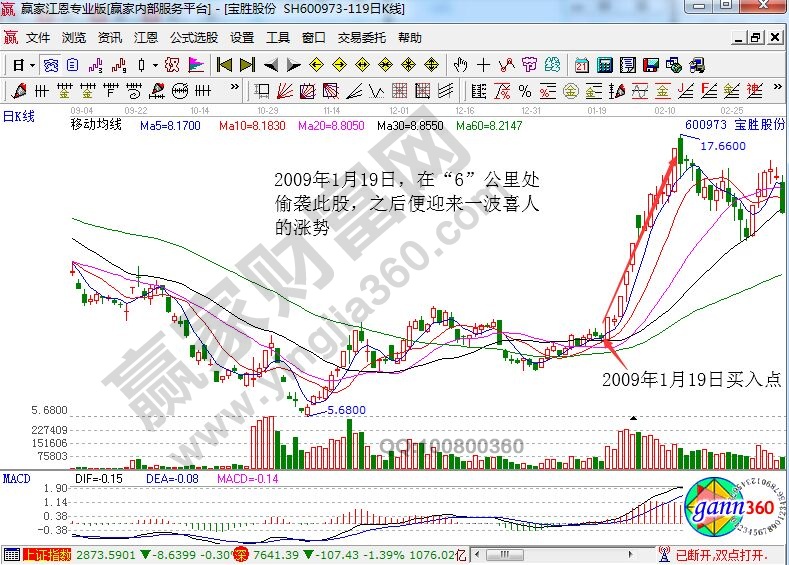Click the 移动均线 indicator label
The width and height of the screenshot is (789, 565).
(96, 126)
